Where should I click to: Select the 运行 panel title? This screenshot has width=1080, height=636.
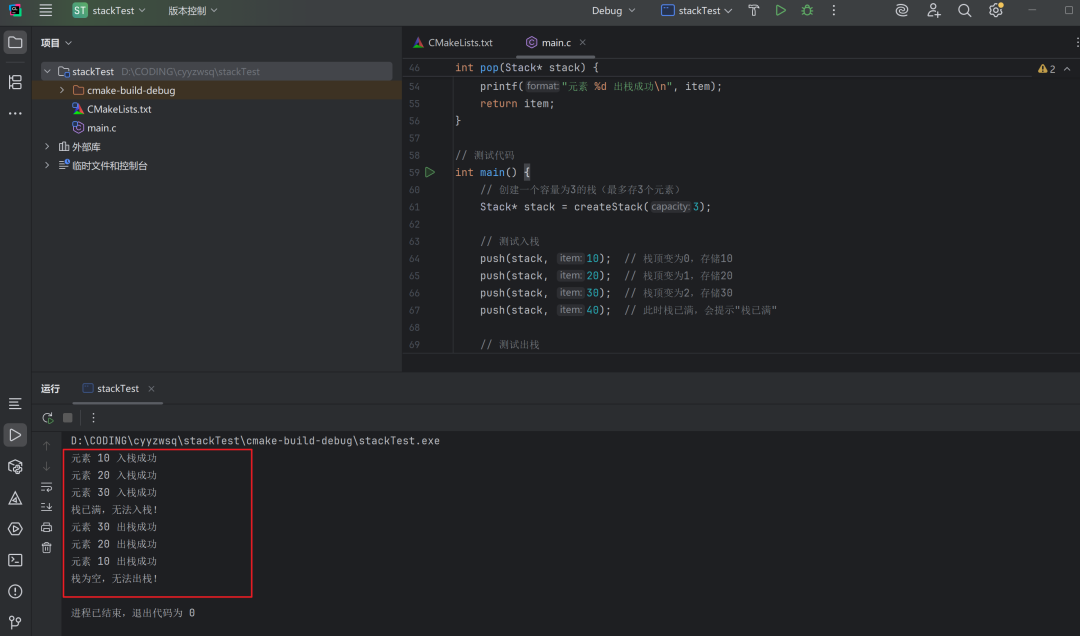coord(50,389)
